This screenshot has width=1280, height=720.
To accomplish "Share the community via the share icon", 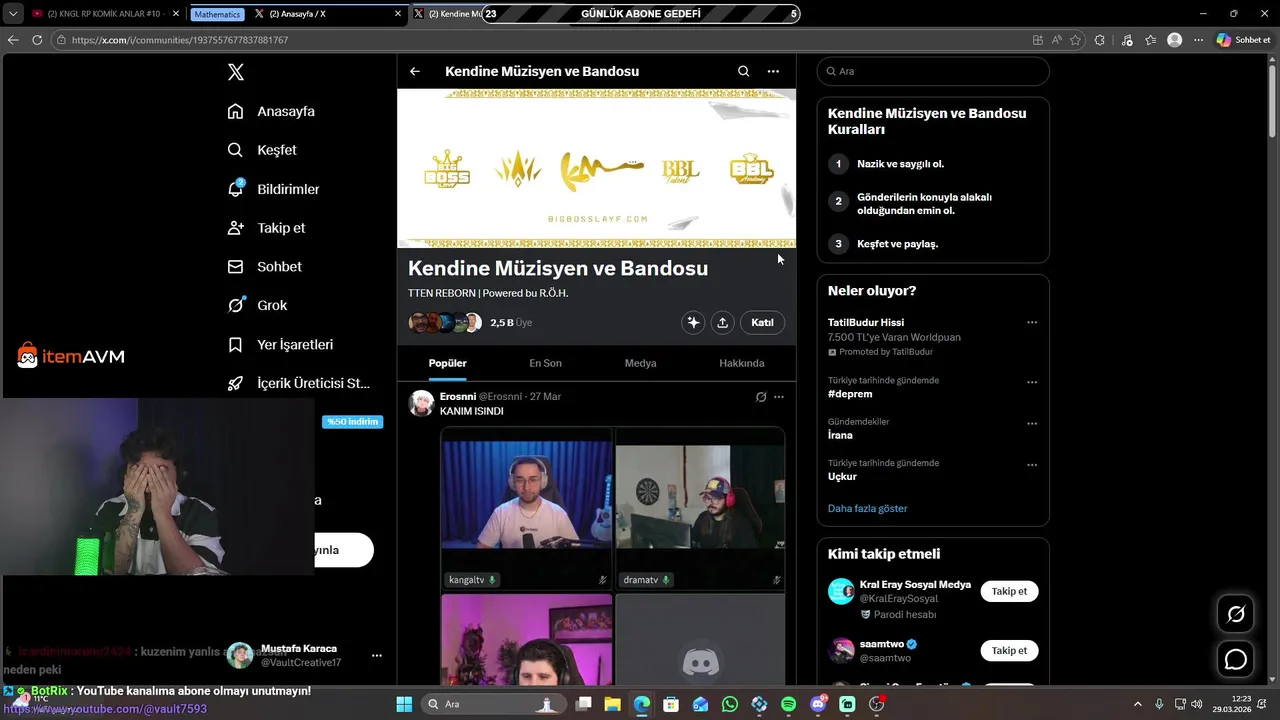I will (x=722, y=322).
